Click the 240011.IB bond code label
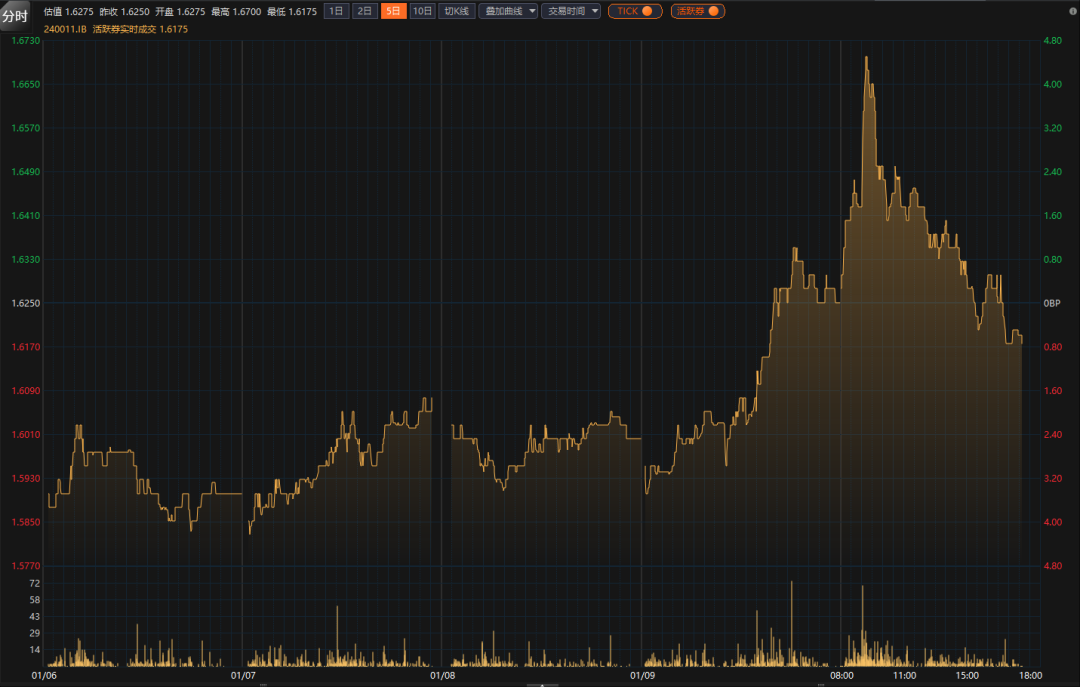Viewport: 1080px width, 687px height. (65, 30)
